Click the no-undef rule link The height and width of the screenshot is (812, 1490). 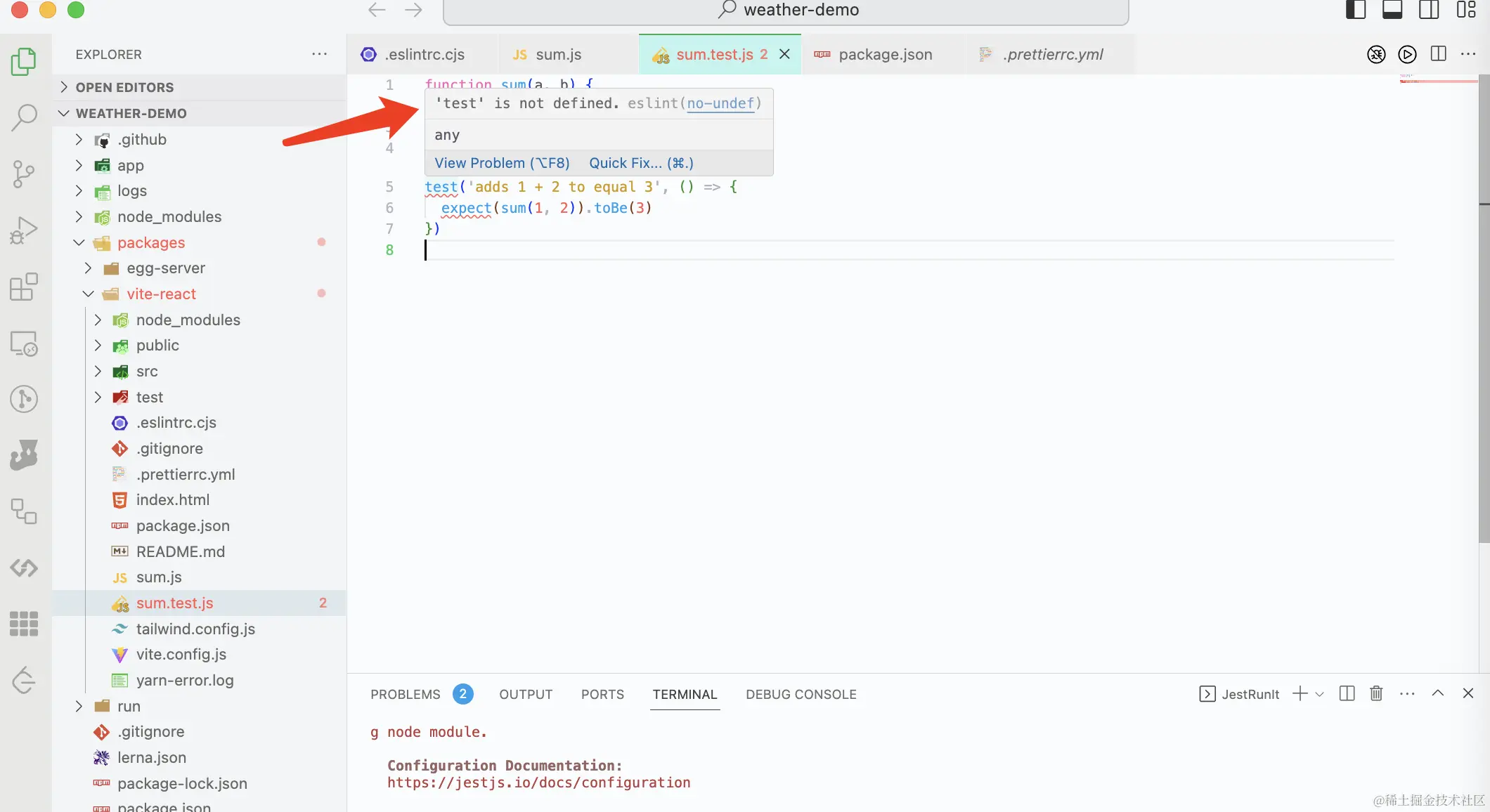coord(720,103)
